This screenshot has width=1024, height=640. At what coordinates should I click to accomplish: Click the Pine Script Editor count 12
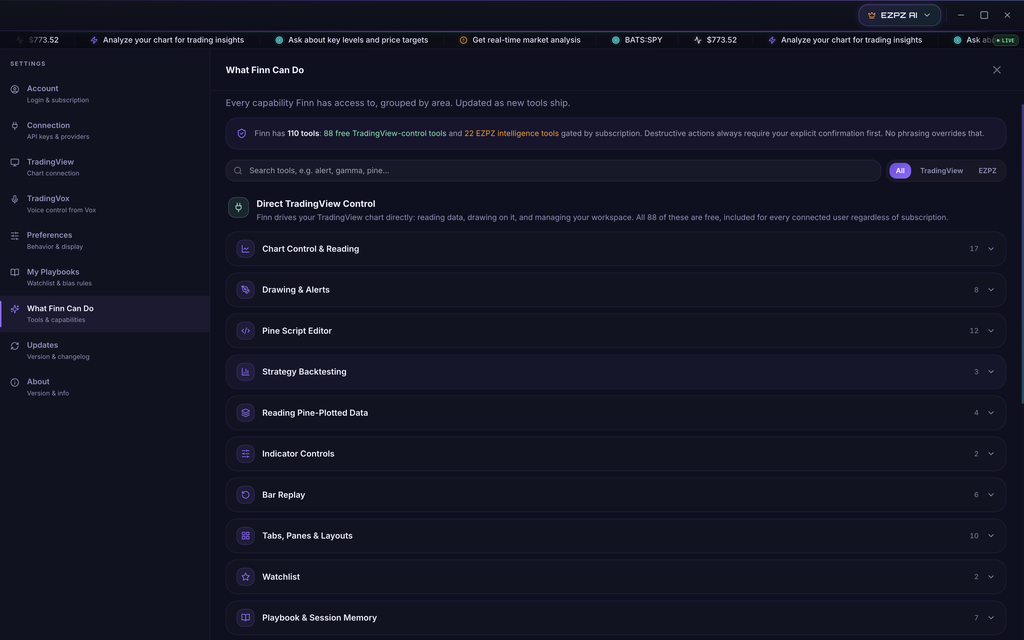(974, 331)
